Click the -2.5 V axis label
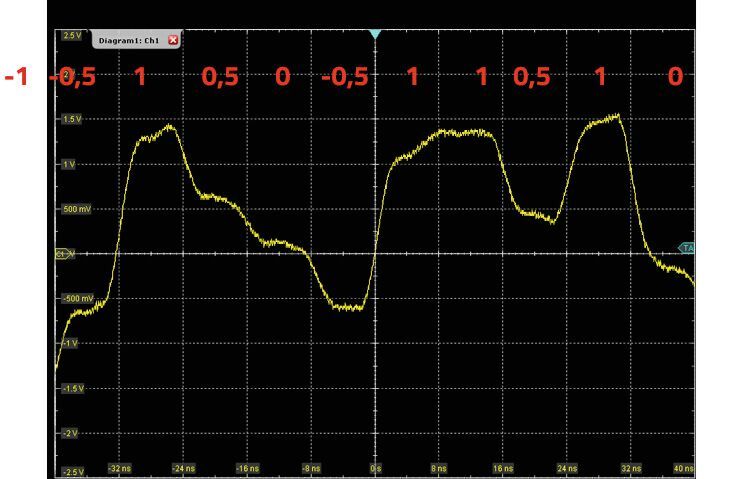Image resolution: width=731 pixels, height=479 pixels. pos(73,472)
